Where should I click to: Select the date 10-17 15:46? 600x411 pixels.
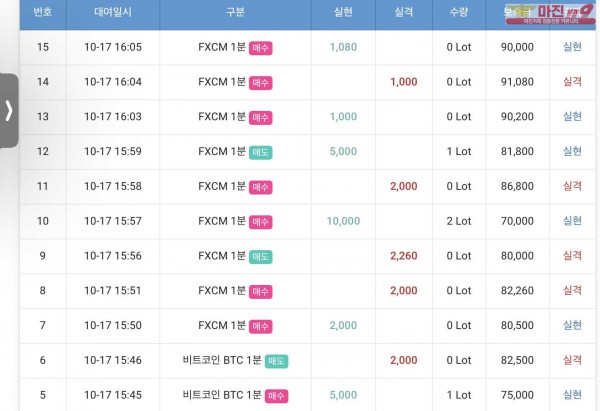[x=113, y=360]
